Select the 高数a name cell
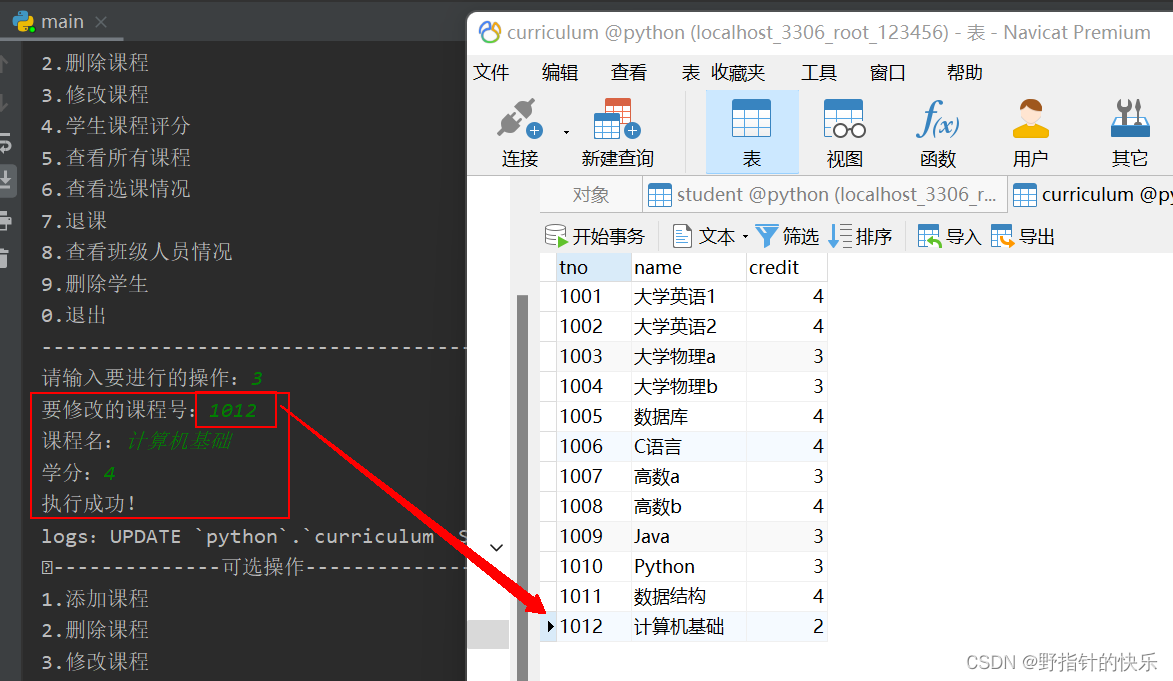This screenshot has width=1173, height=681. click(689, 476)
